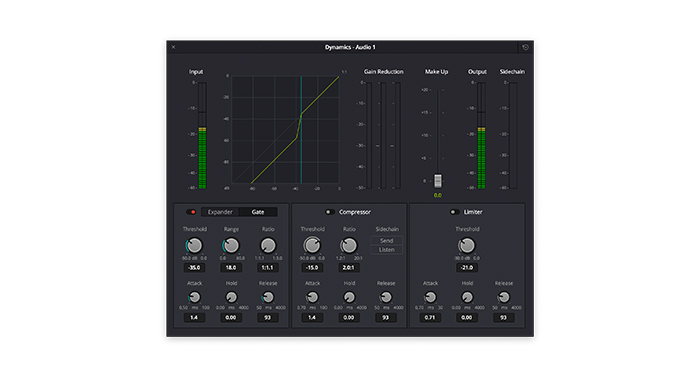700x380 pixels.
Task: Edit Expander Threshold value -35.0
Action: click(194, 267)
